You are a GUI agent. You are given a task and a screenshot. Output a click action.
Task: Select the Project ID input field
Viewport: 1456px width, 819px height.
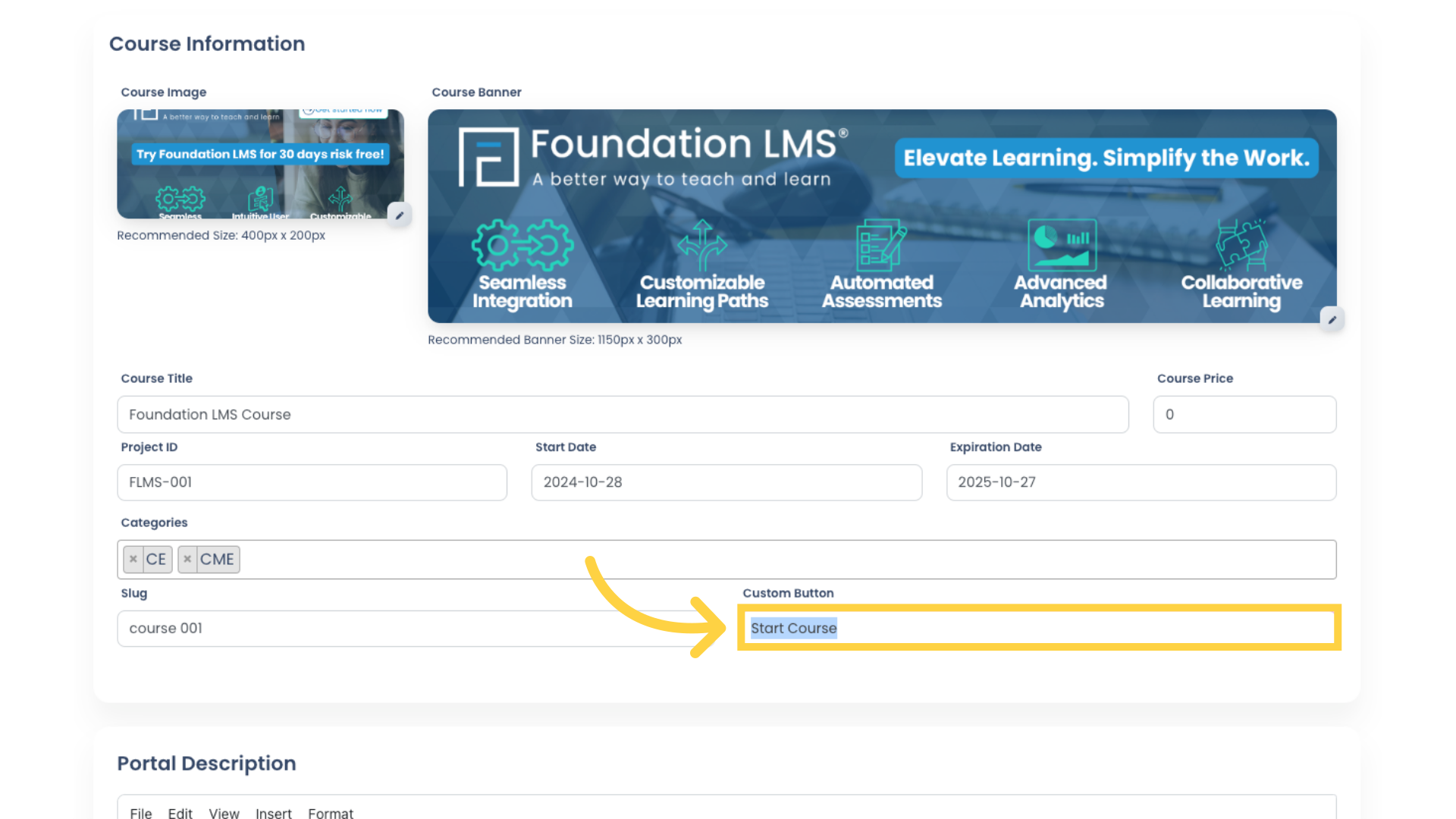(x=312, y=482)
